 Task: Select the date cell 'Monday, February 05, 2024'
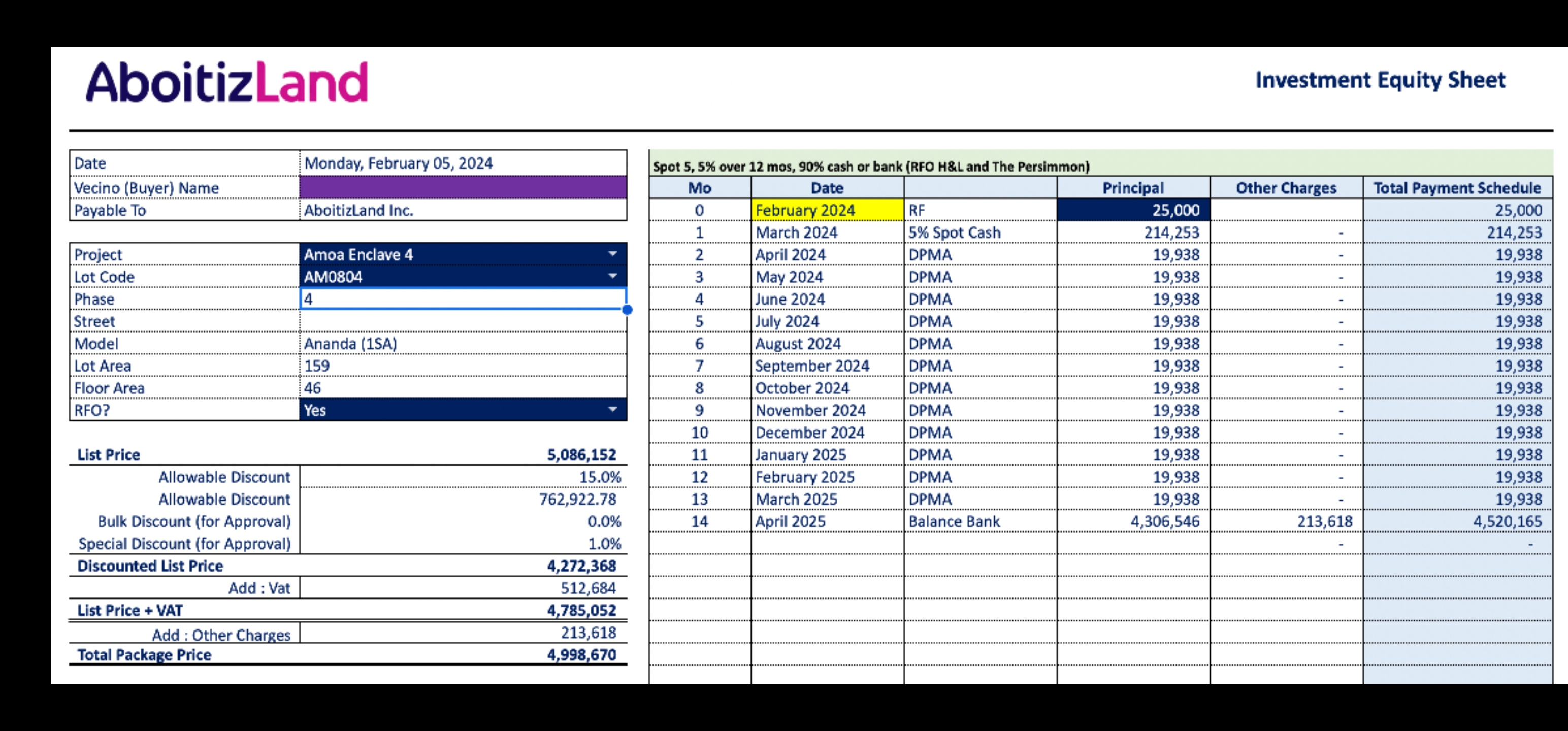point(463,163)
